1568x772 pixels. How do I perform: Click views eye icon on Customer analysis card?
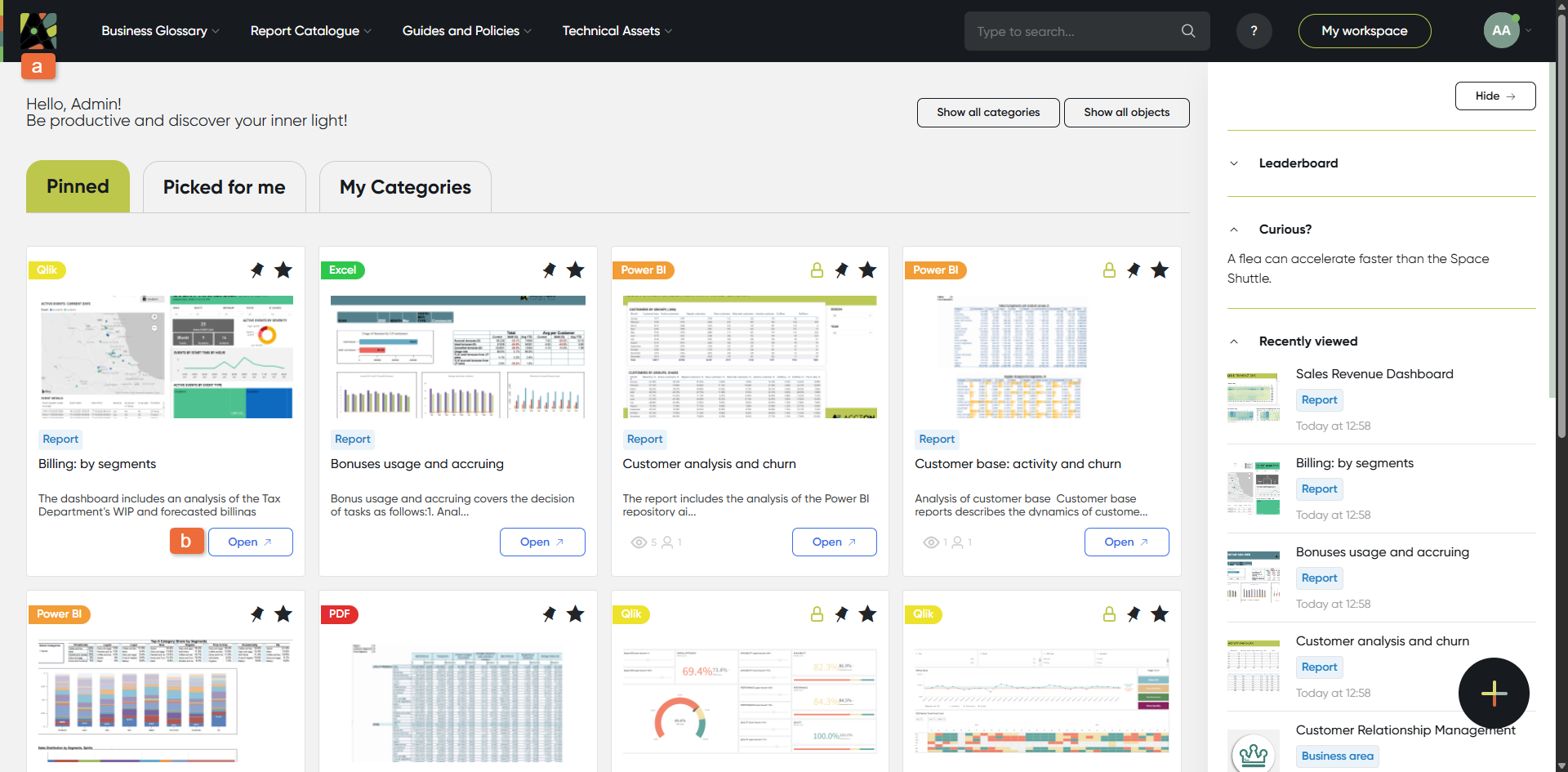point(639,542)
